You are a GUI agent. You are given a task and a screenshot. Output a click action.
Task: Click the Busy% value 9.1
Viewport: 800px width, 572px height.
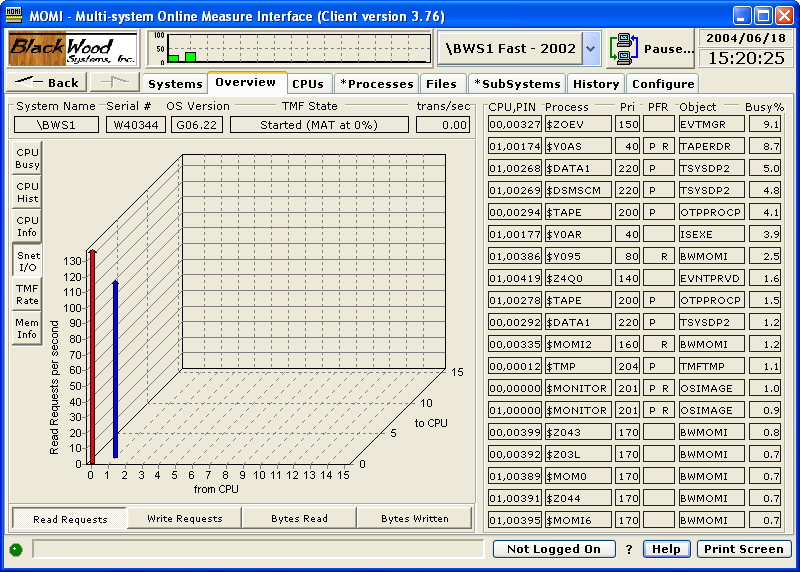pos(765,124)
